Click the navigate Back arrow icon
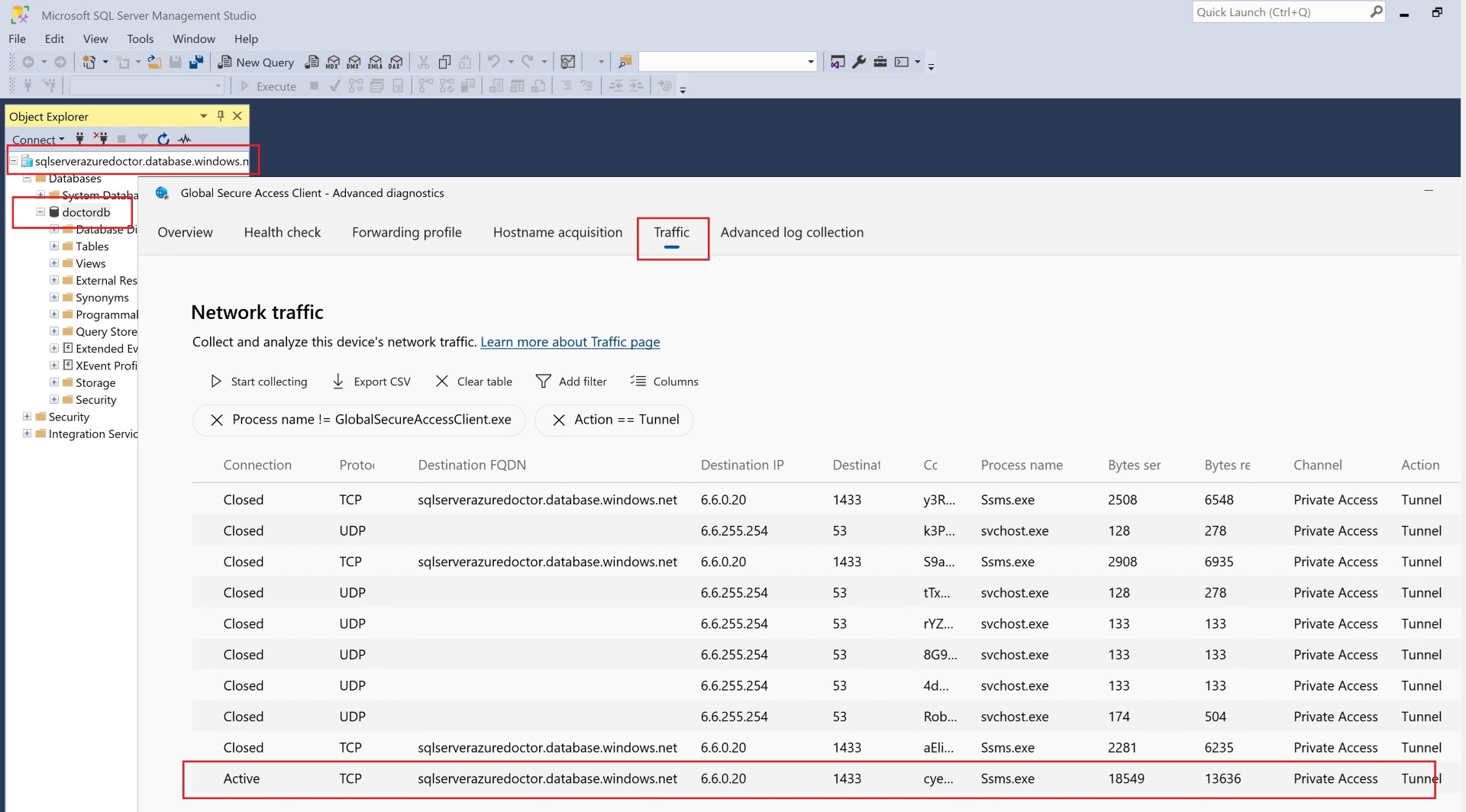 [x=28, y=62]
